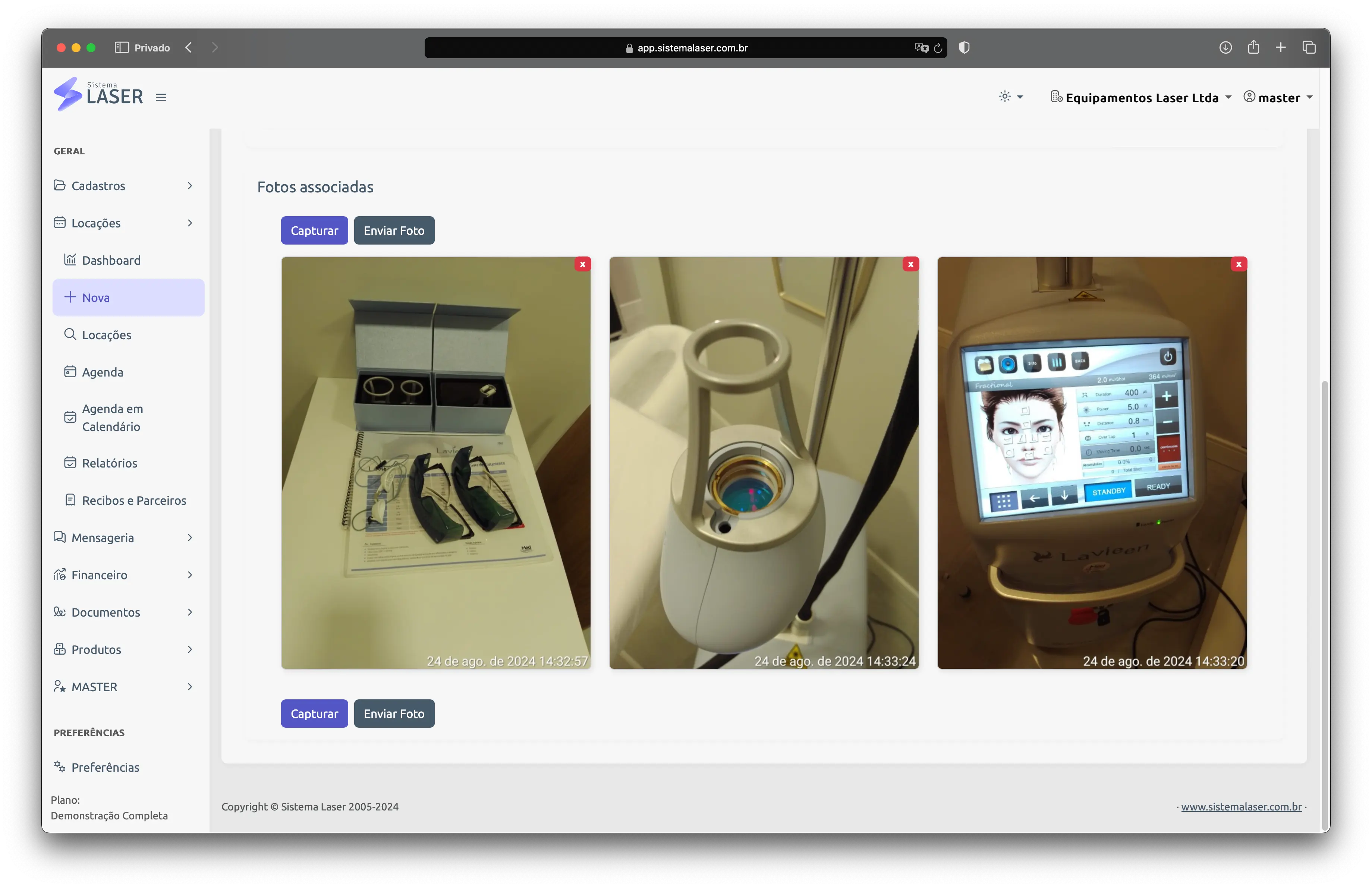This screenshot has width=1372, height=888.
Task: Open the Relatórios page
Action: pos(128,463)
